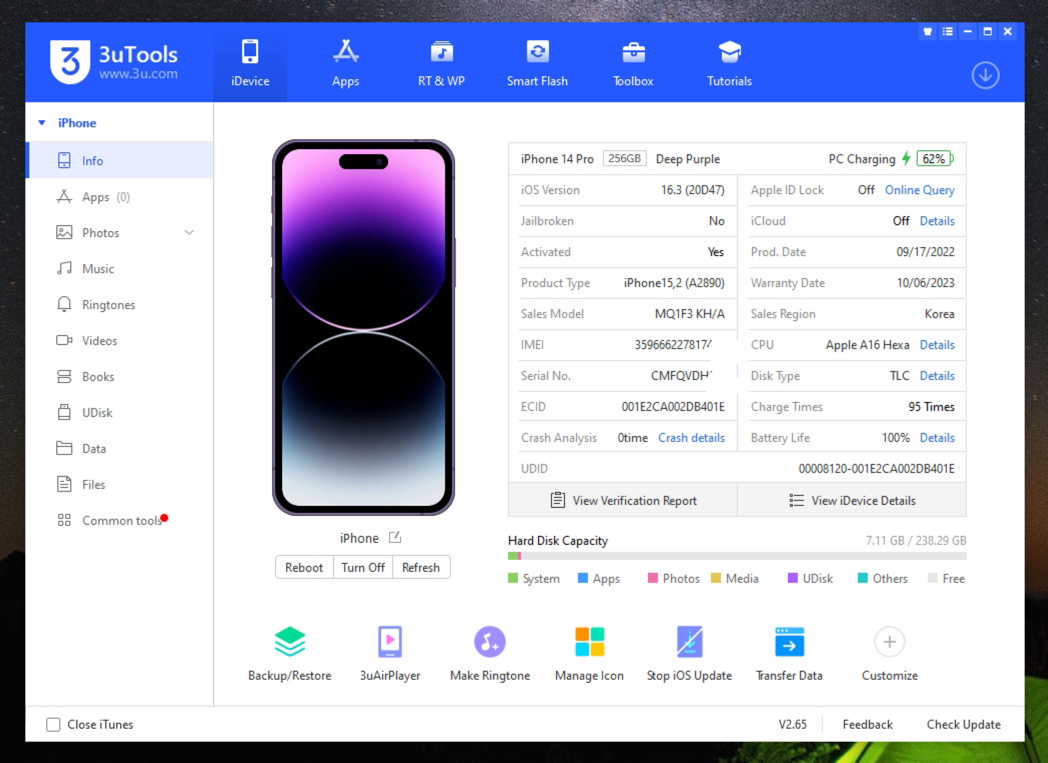Viewport: 1048px width, 763px height.
Task: Click Check Update in the status bar
Action: [963, 724]
